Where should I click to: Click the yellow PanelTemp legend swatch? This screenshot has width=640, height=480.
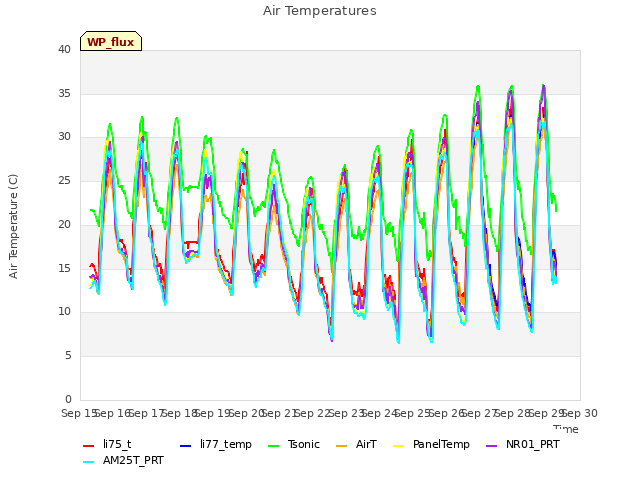click(x=398, y=446)
